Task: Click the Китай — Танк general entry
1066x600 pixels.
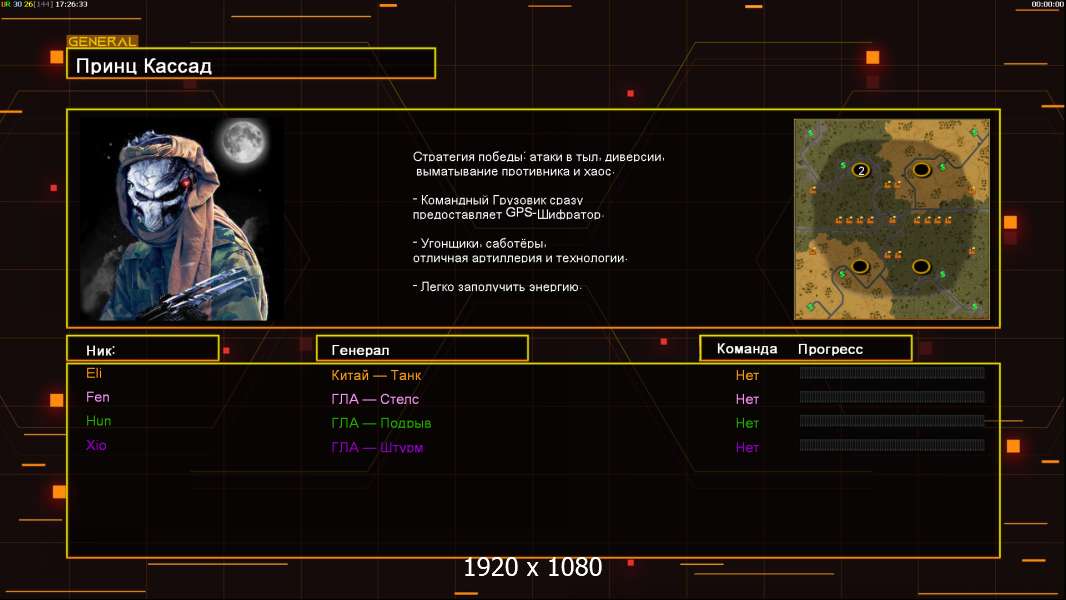Action: (x=376, y=375)
